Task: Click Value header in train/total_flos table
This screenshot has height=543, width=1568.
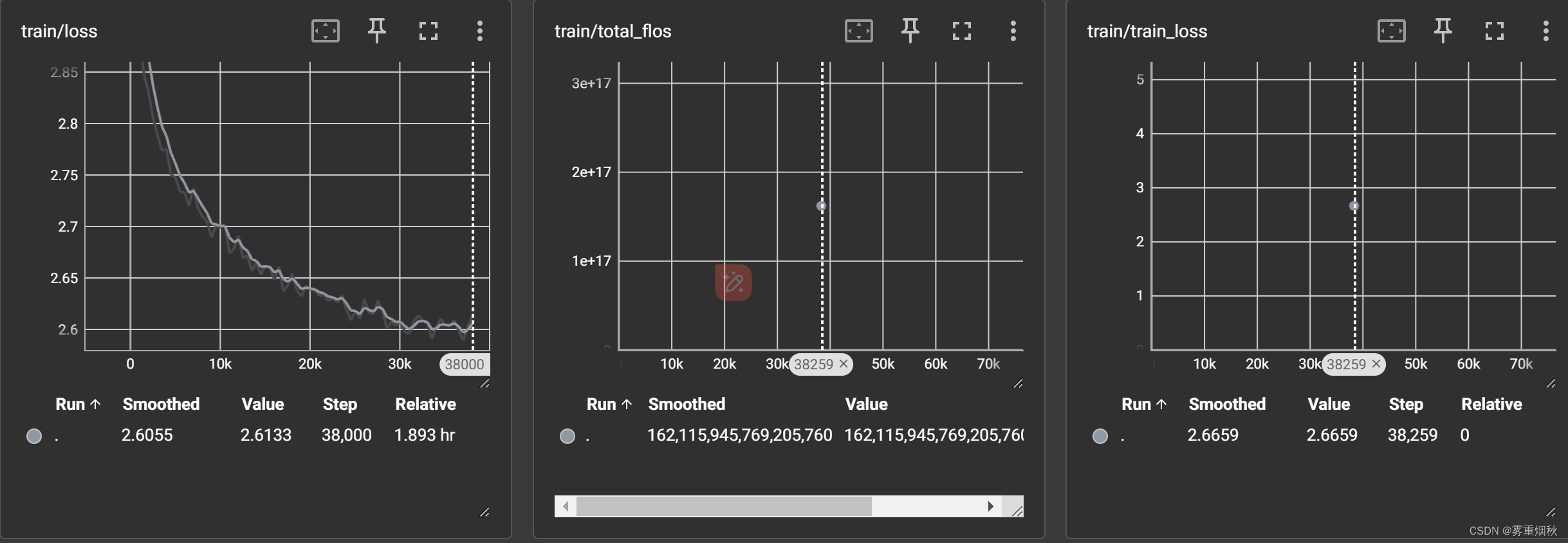Action: (866, 404)
